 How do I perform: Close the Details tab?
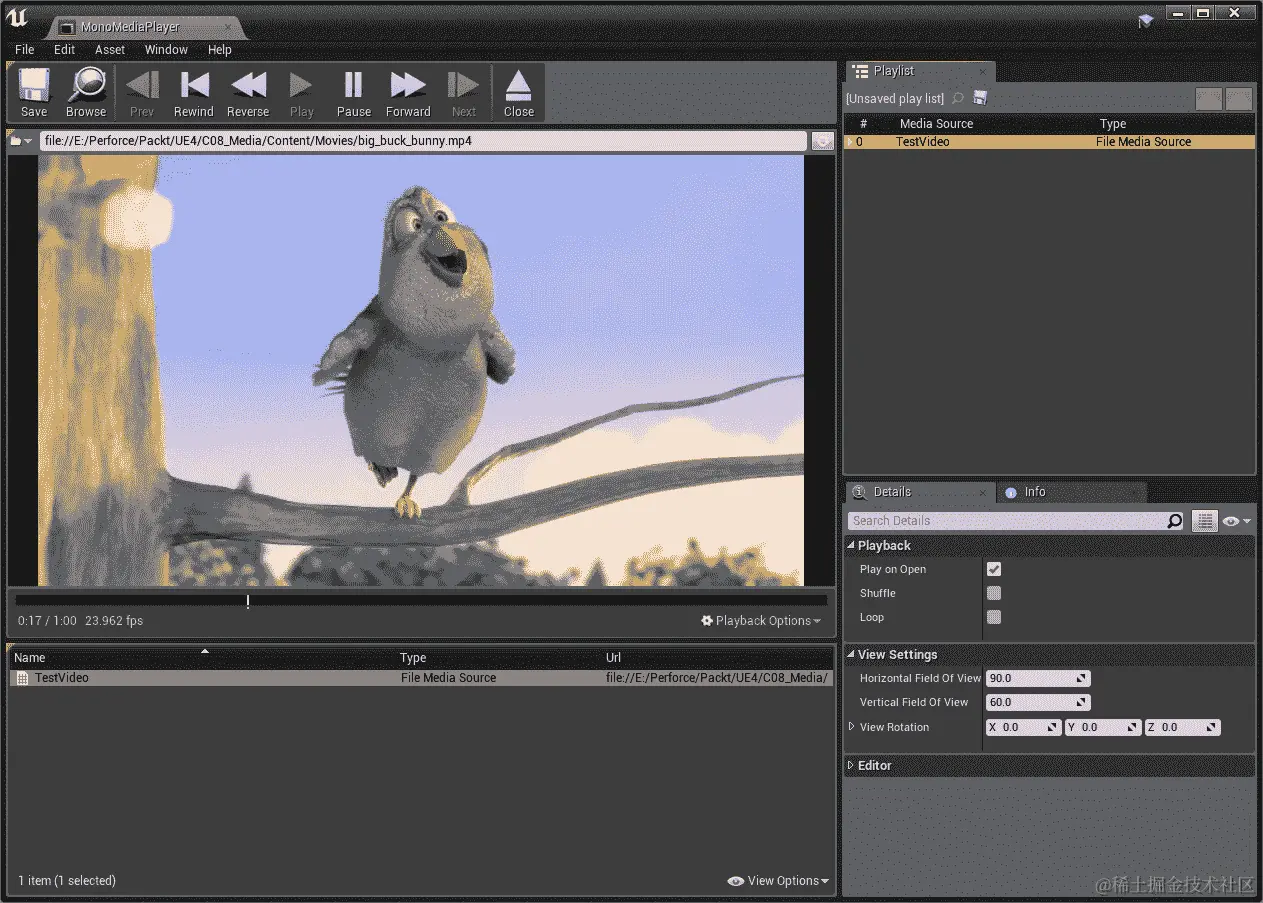(x=983, y=492)
